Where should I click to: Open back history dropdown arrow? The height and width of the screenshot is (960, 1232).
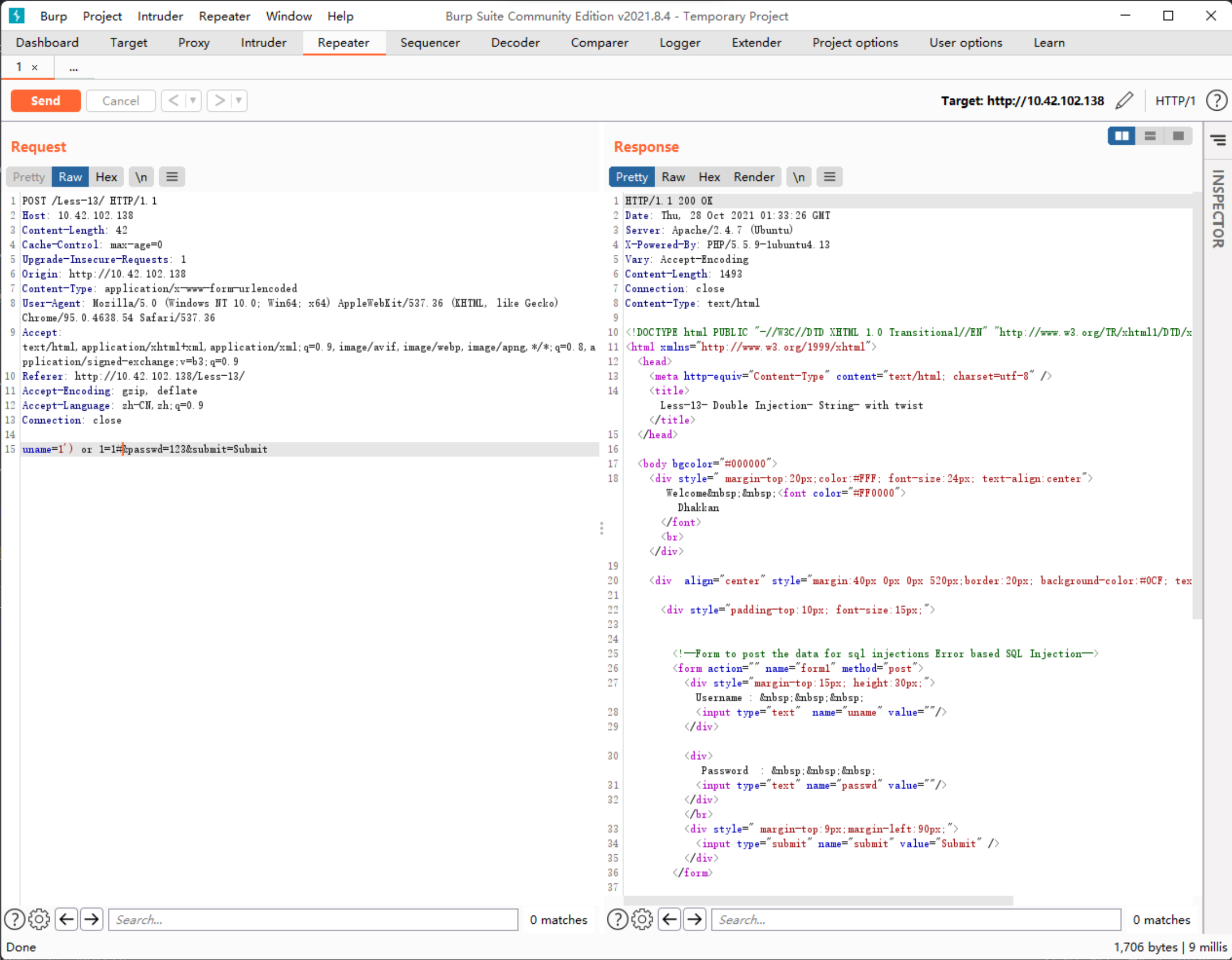(x=193, y=100)
